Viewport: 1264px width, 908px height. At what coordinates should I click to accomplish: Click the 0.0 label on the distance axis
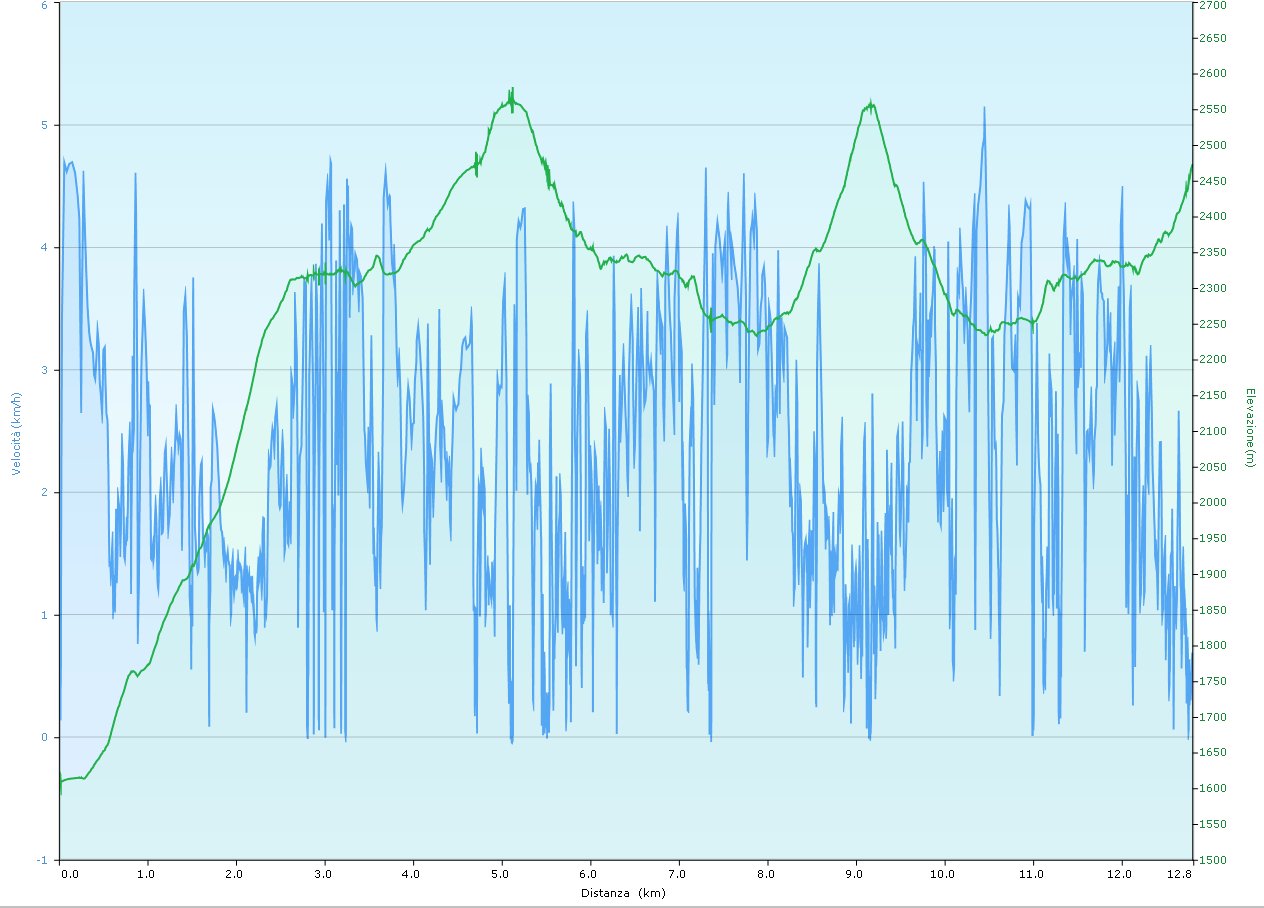(x=68, y=874)
